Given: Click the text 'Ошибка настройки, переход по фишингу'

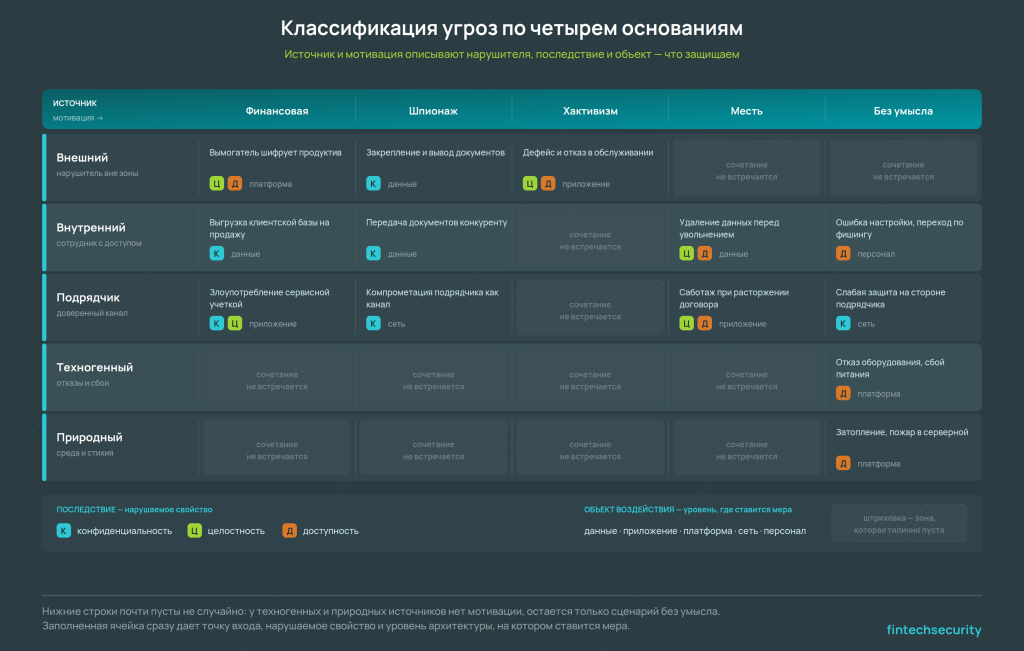Looking at the screenshot, I should tap(900, 228).
